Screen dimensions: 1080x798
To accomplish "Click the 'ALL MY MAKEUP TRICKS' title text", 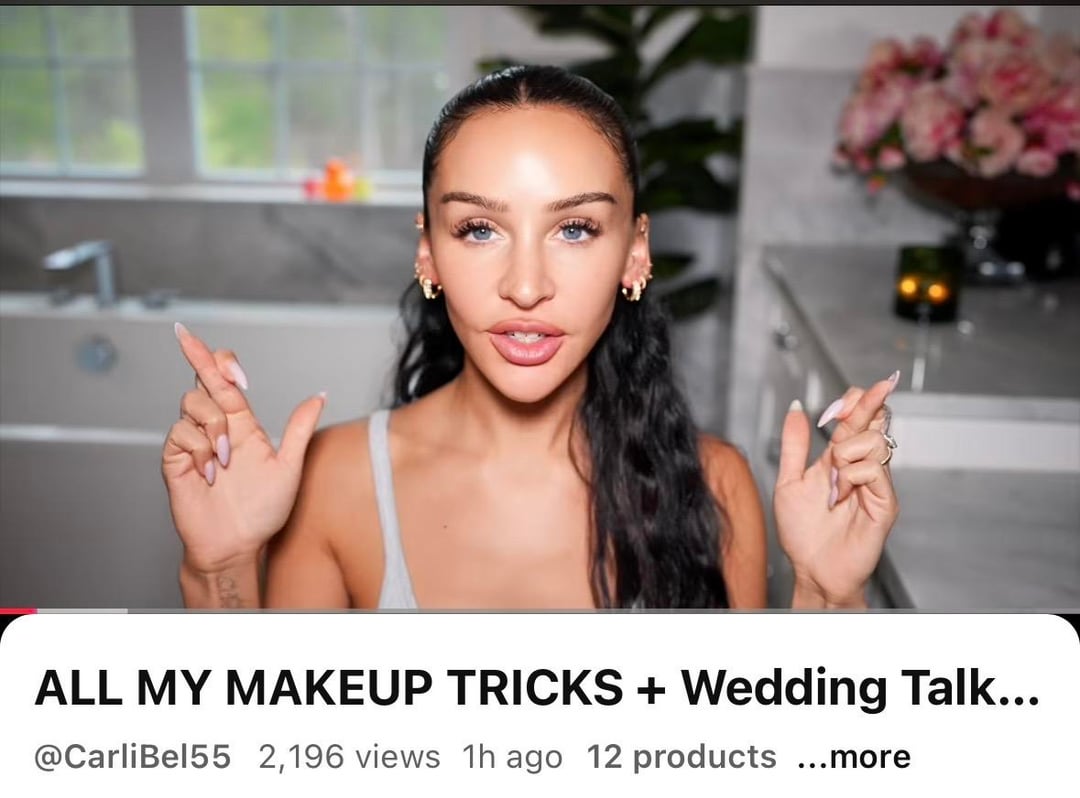I will tap(329, 687).
